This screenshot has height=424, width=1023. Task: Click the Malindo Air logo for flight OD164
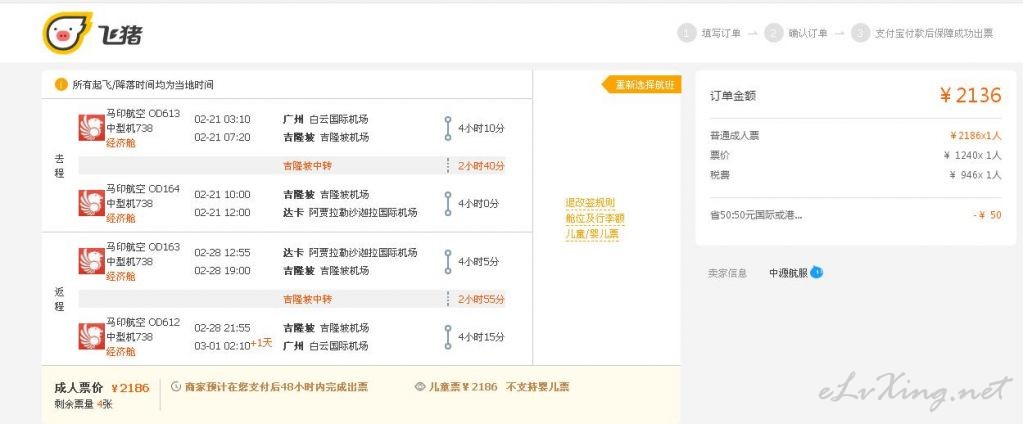click(91, 203)
